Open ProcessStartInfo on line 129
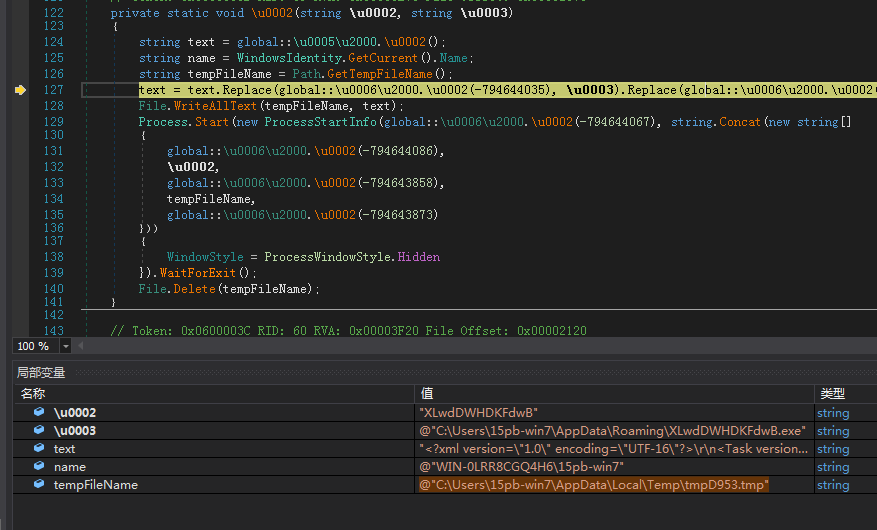 [320, 121]
